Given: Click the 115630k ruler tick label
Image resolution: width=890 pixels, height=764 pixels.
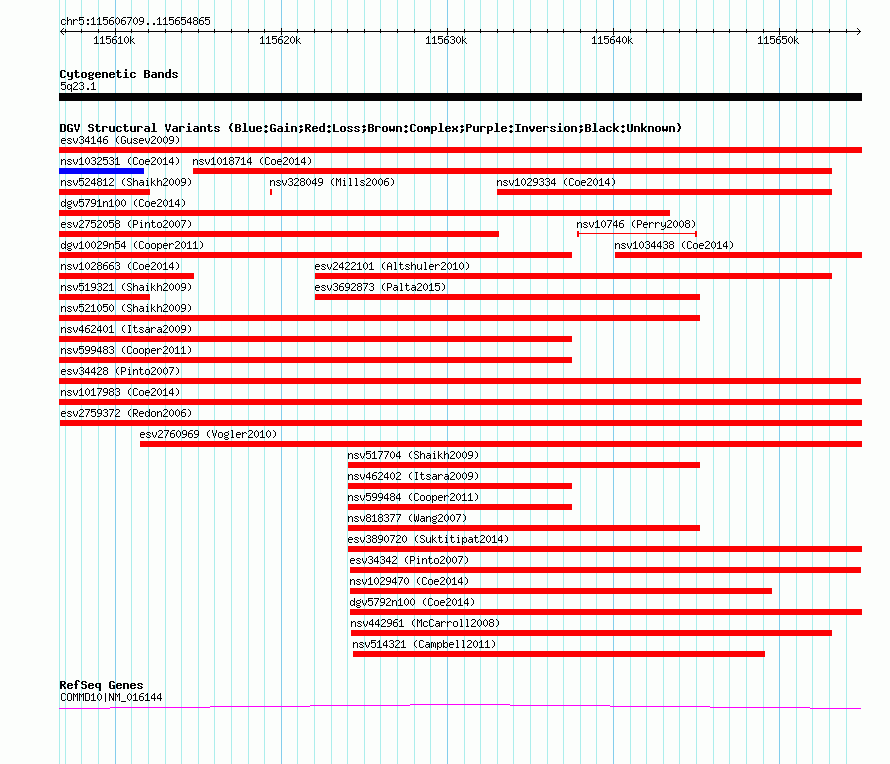Looking at the screenshot, I should coord(446,40).
